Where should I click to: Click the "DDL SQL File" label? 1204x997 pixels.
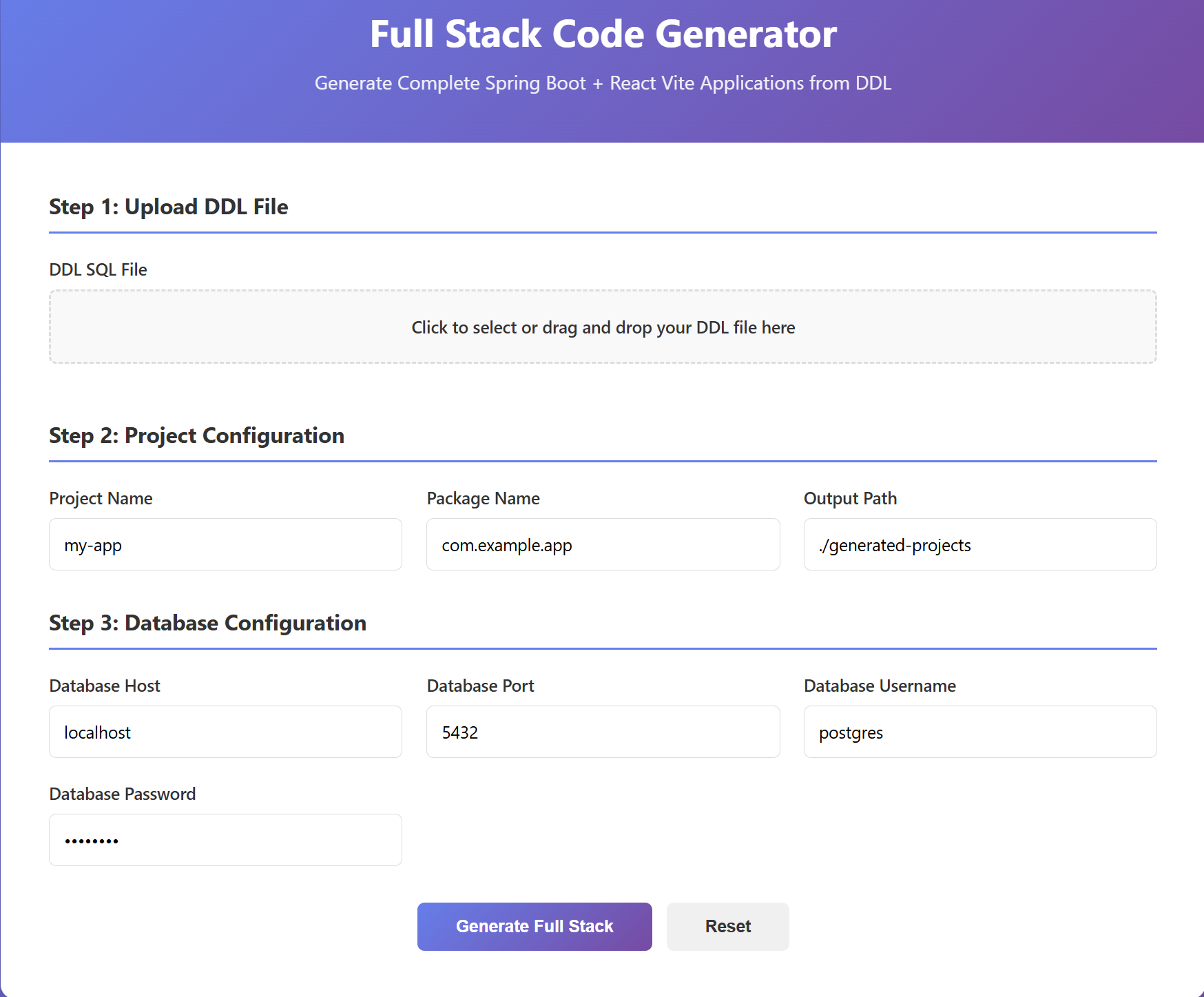98,269
